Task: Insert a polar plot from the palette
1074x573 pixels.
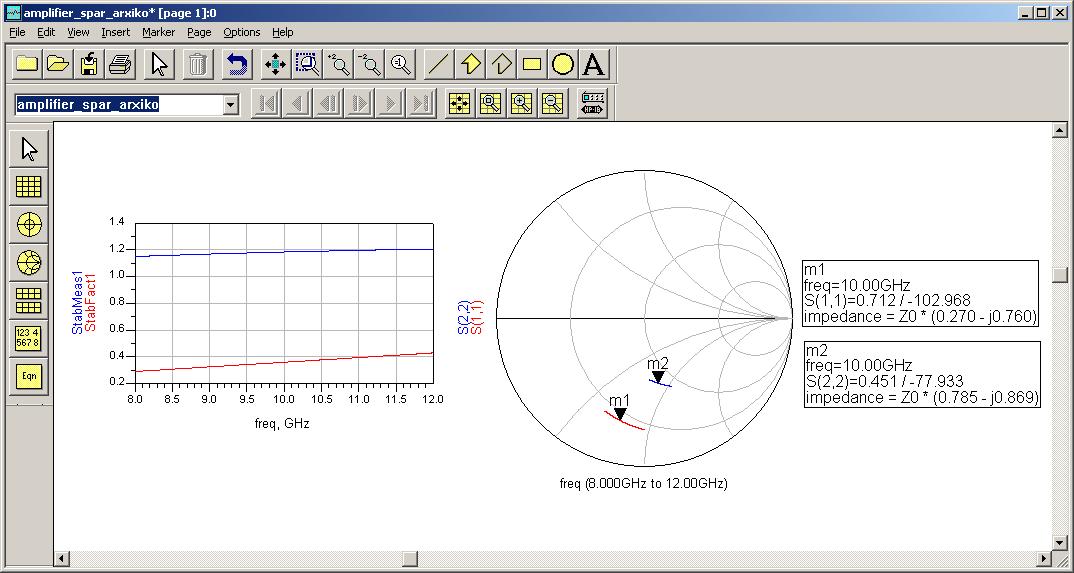Action: 29,225
